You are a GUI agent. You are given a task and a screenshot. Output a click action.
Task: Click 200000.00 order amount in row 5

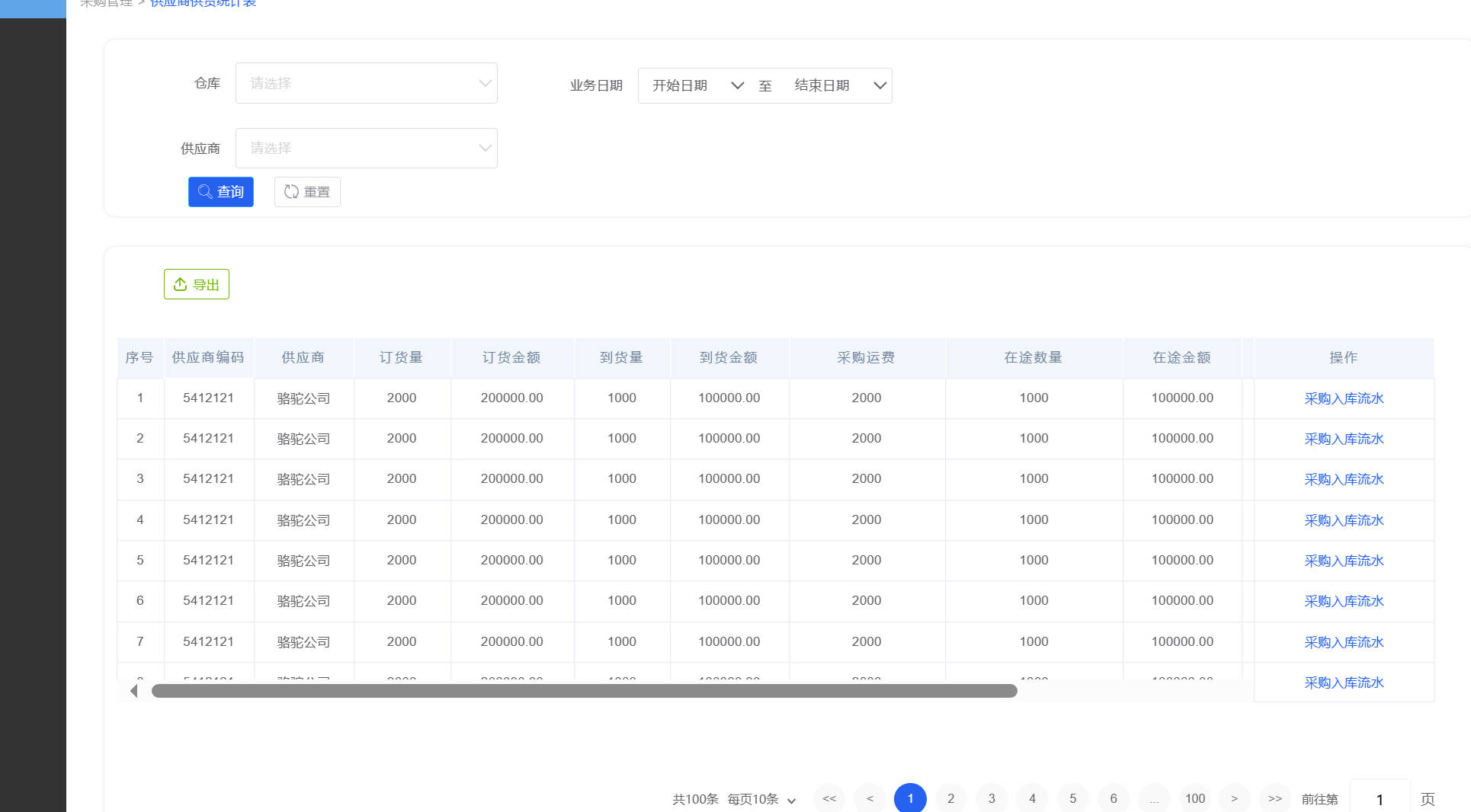pos(511,560)
